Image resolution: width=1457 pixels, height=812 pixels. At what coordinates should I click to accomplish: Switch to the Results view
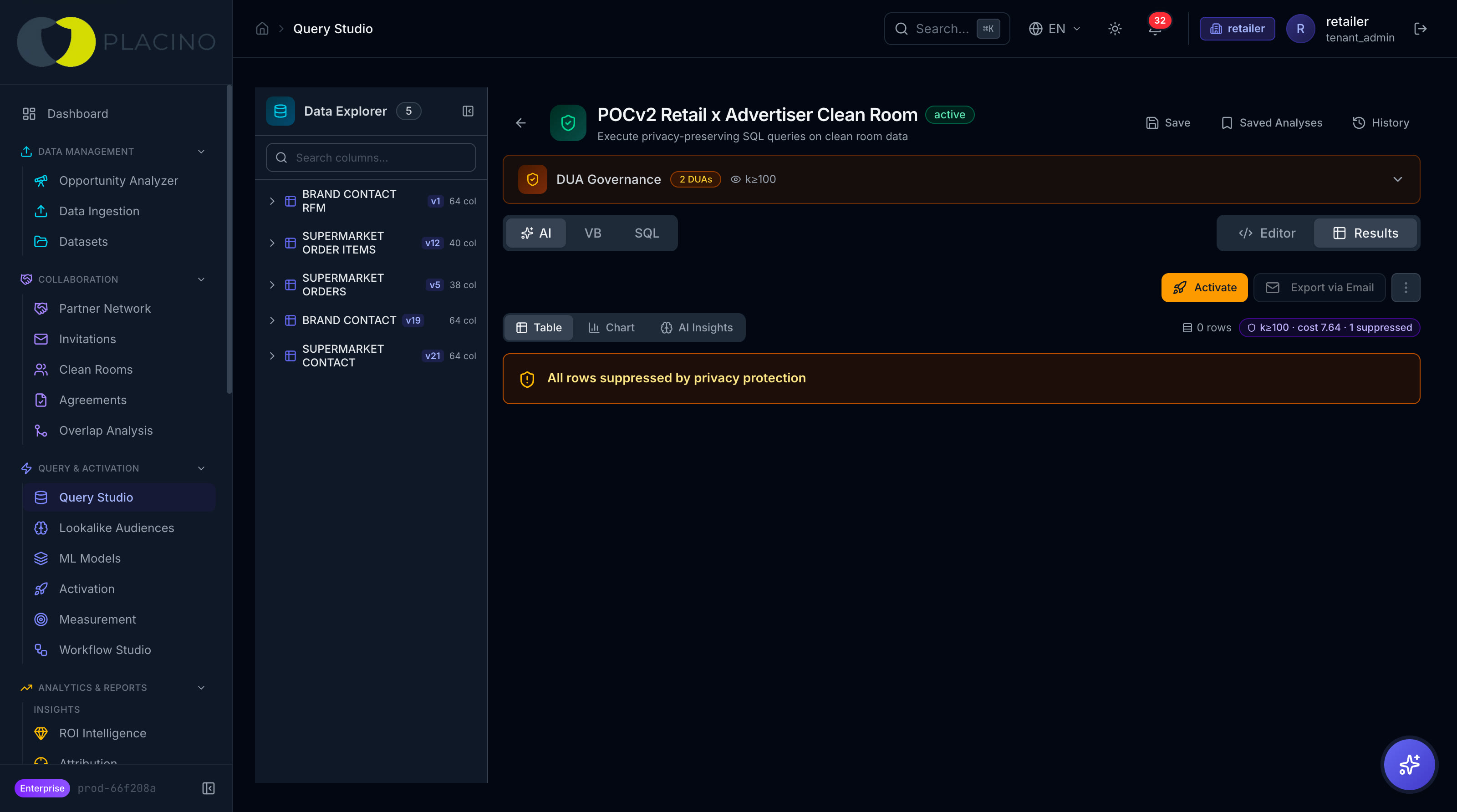[x=1365, y=233]
